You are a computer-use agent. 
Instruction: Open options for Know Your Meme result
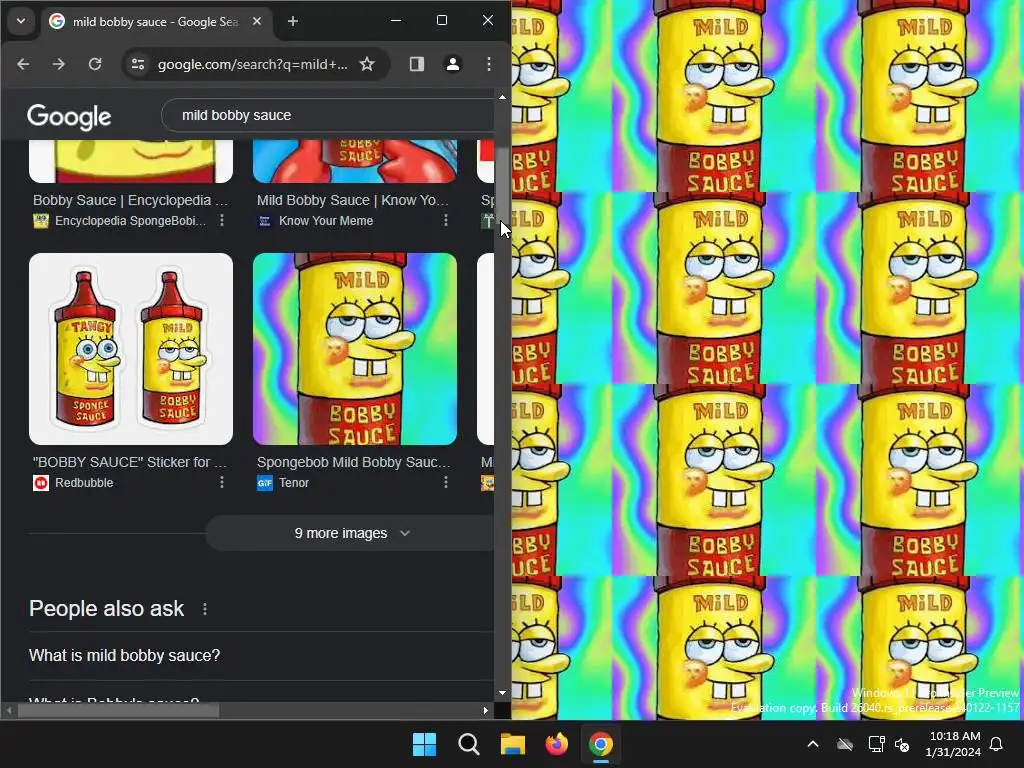(x=446, y=221)
